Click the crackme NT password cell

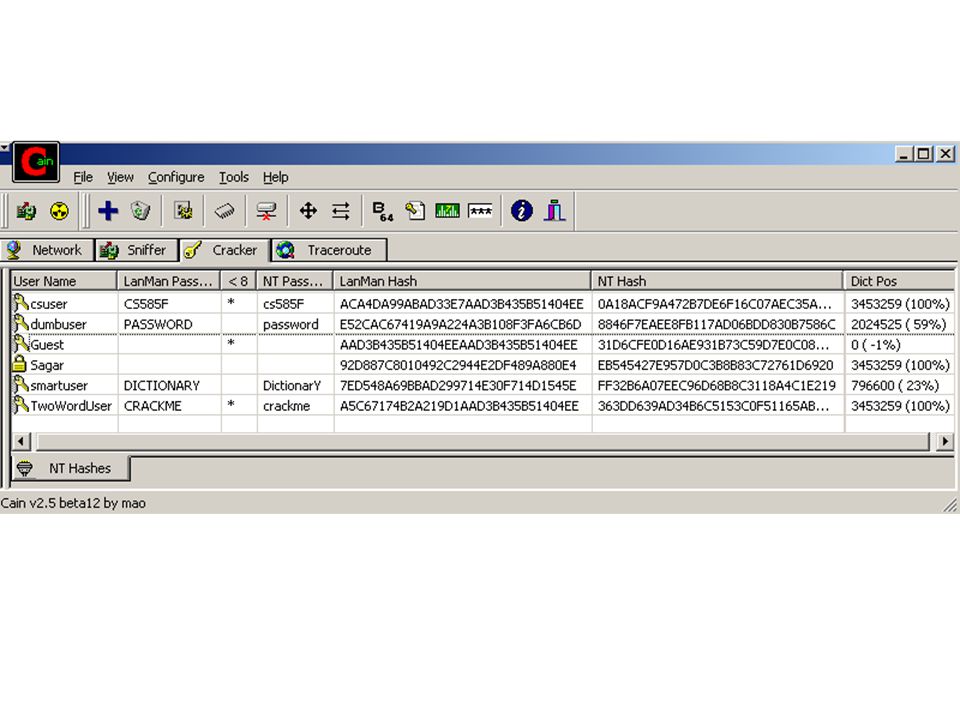click(286, 406)
